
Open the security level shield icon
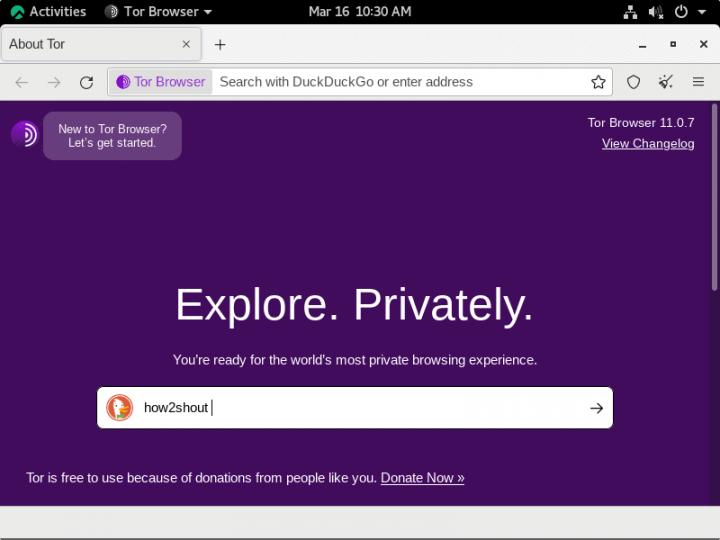(633, 82)
